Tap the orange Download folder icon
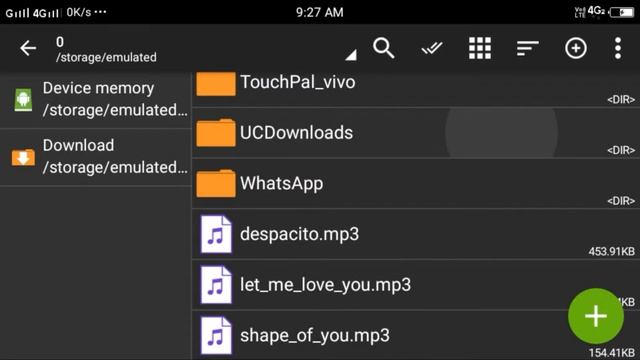The height and width of the screenshot is (360, 640). pos(23,157)
